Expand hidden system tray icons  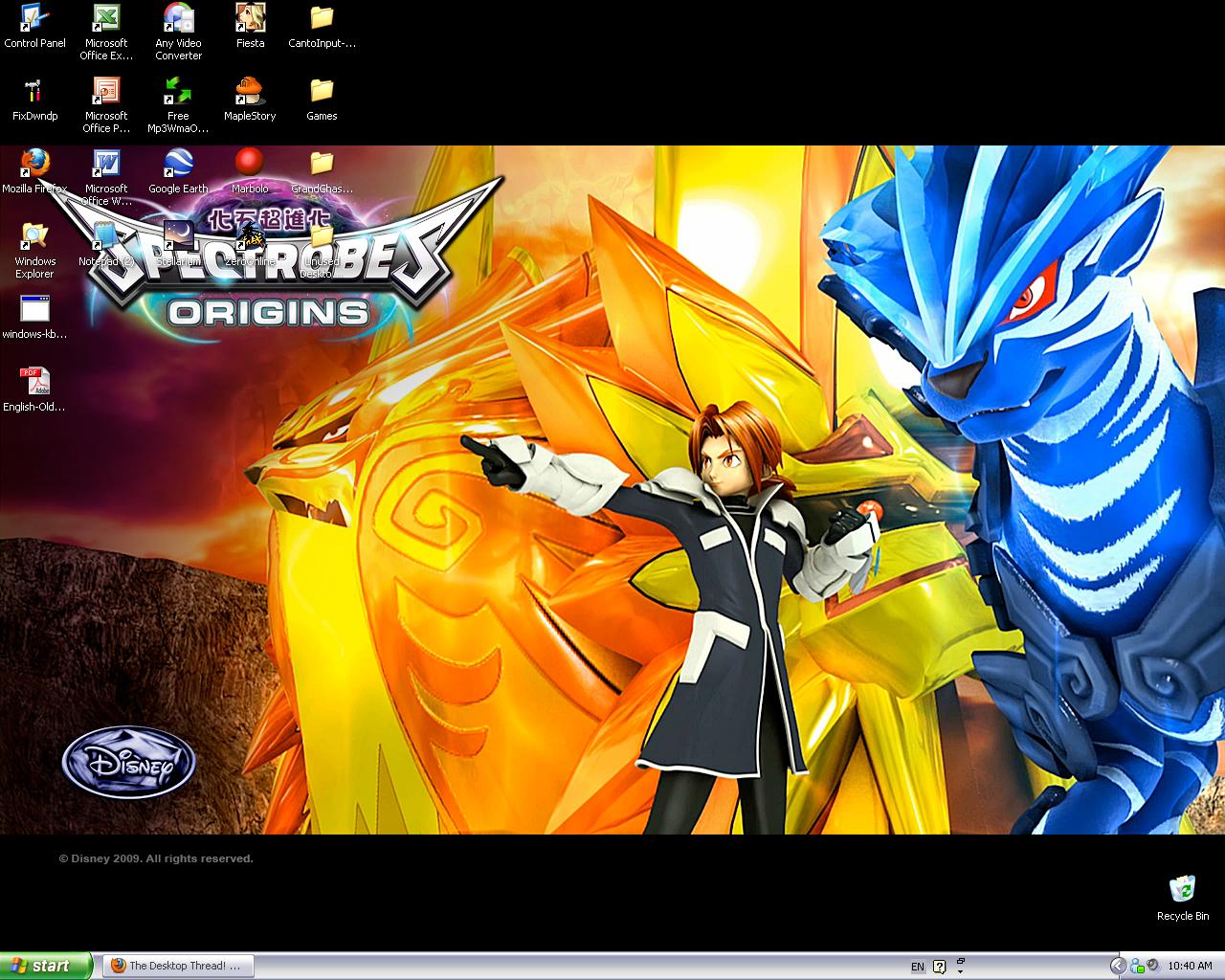click(1117, 966)
